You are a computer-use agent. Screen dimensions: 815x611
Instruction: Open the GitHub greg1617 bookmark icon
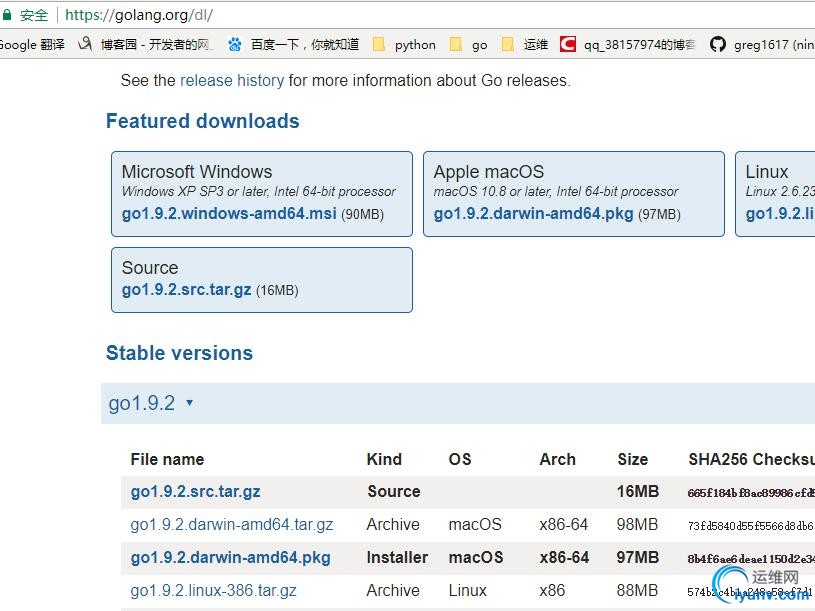coord(718,45)
